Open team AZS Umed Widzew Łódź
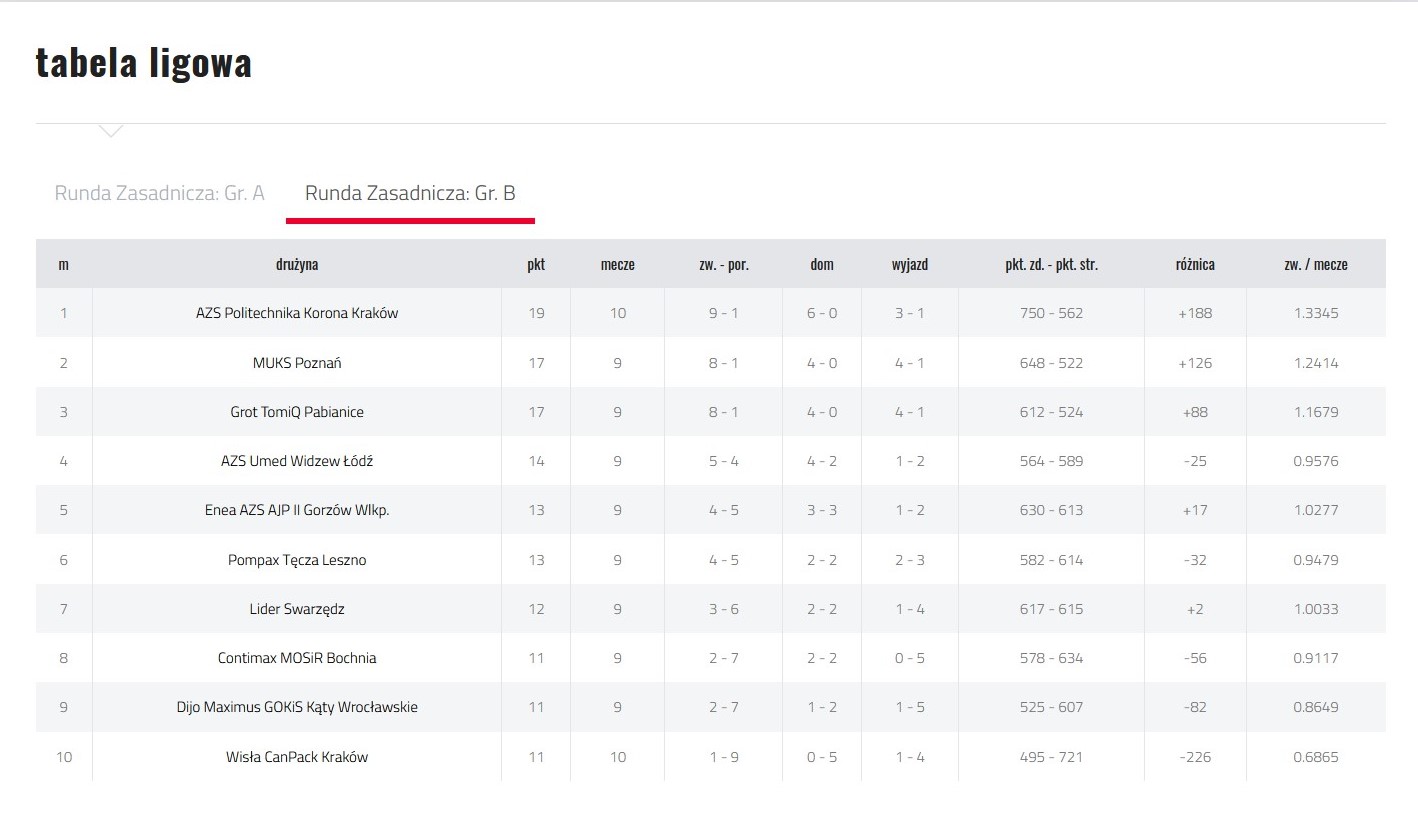Image resolution: width=1418 pixels, height=831 pixels. pyautogui.click(x=297, y=461)
